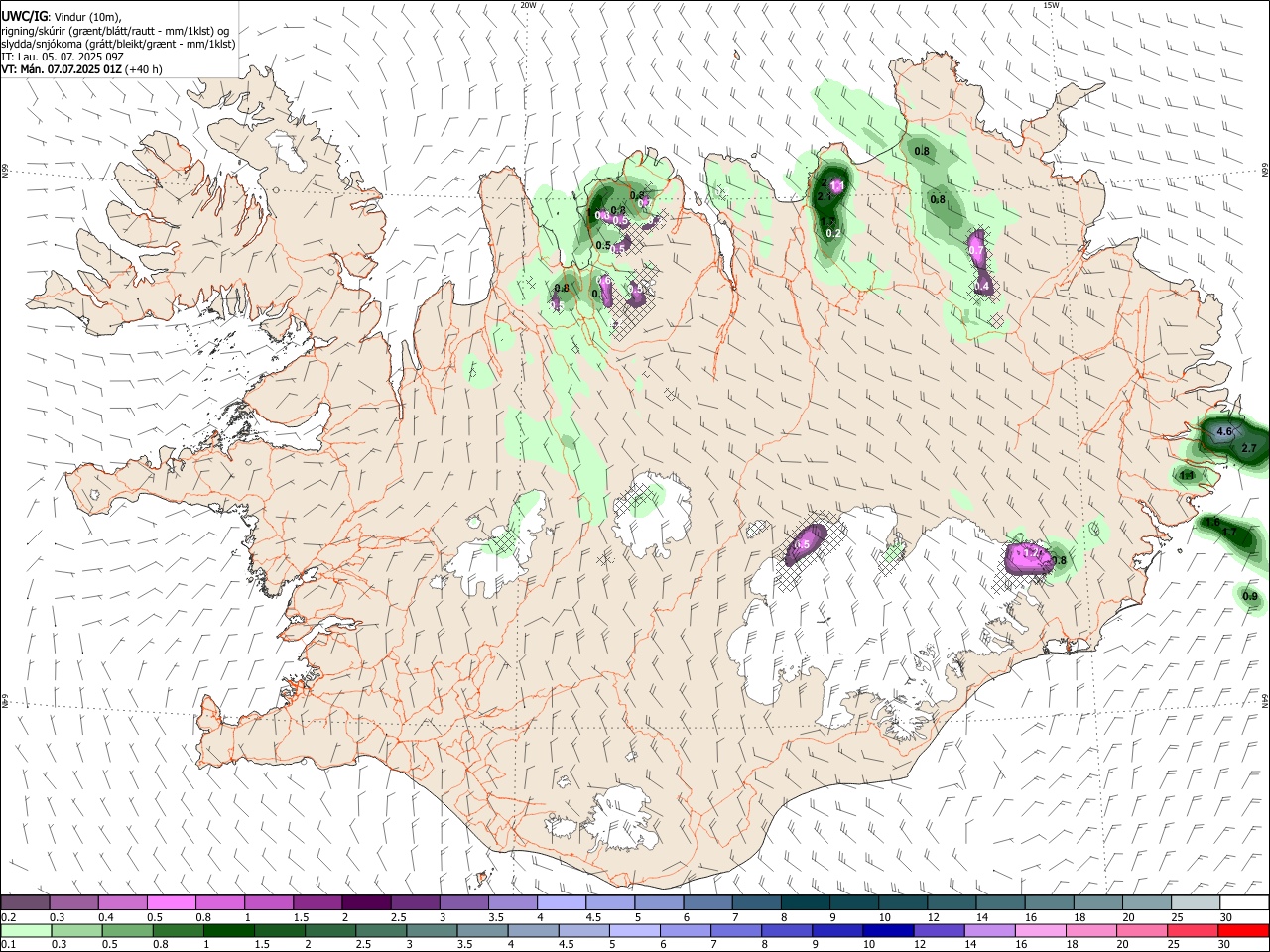Pick the hot pink 20 rain-scale swatch
Viewport: 1270px width, 952px height.
(x=1142, y=930)
